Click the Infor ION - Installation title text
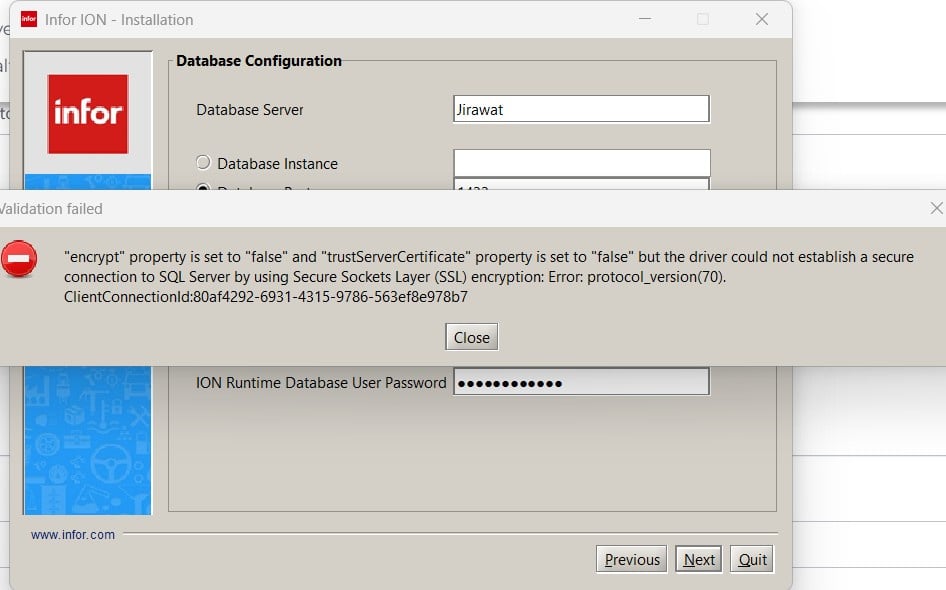Image resolution: width=946 pixels, height=590 pixels. [x=119, y=20]
